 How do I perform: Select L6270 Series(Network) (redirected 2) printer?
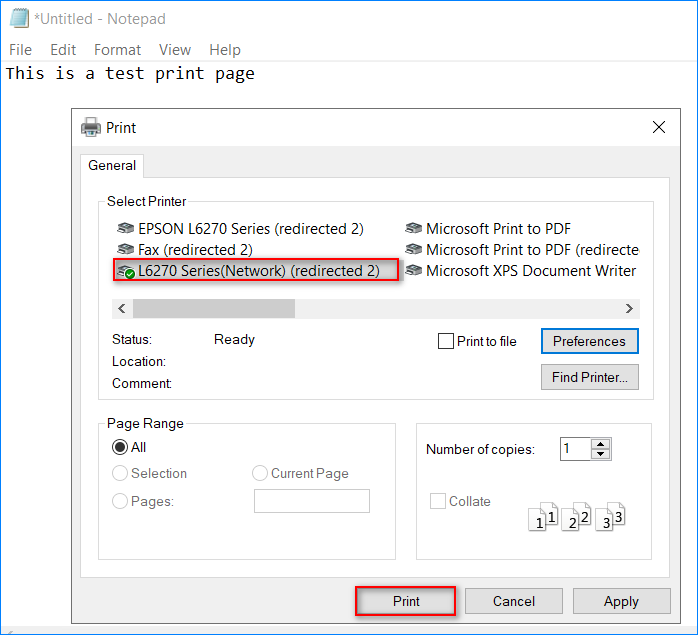(259, 270)
